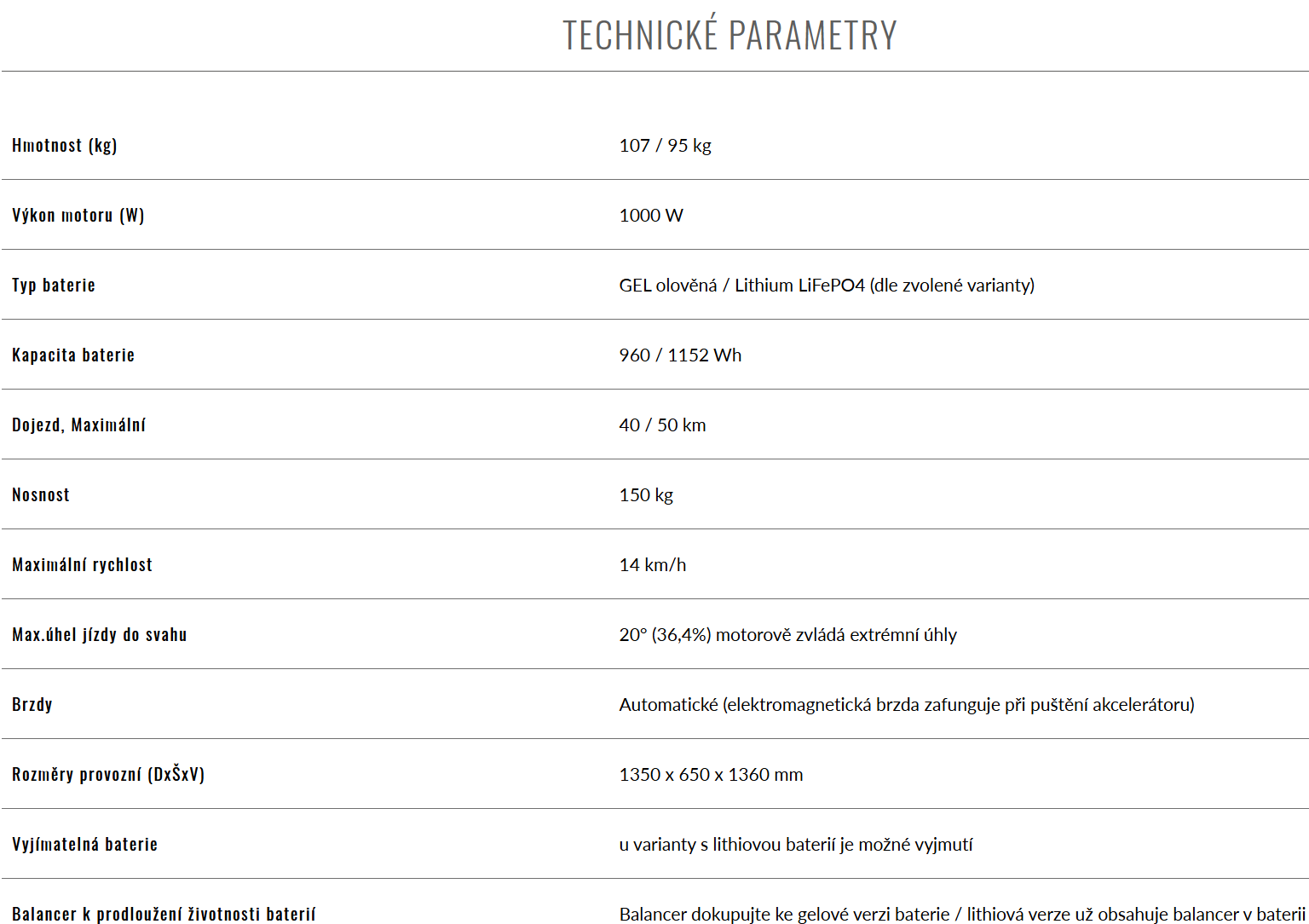This screenshot has width=1309, height=924.
Task: Select the Hmotnost (kg) label
Action: [65, 145]
